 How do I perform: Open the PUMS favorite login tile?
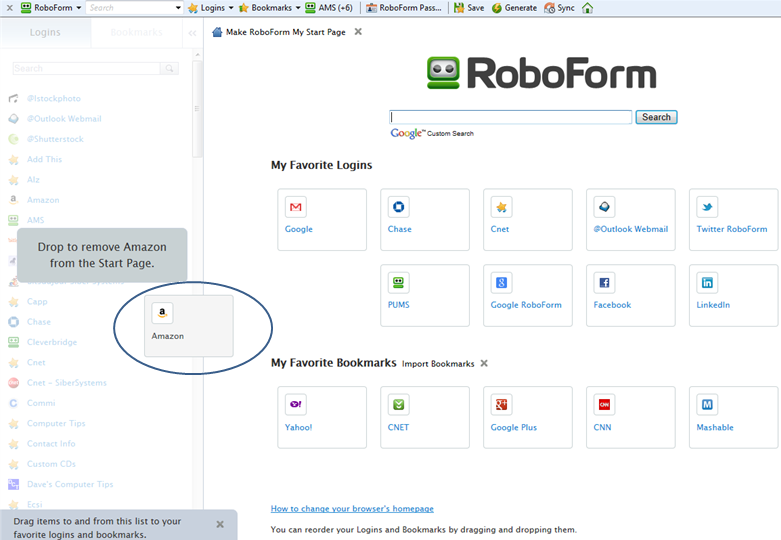pyautogui.click(x=425, y=295)
